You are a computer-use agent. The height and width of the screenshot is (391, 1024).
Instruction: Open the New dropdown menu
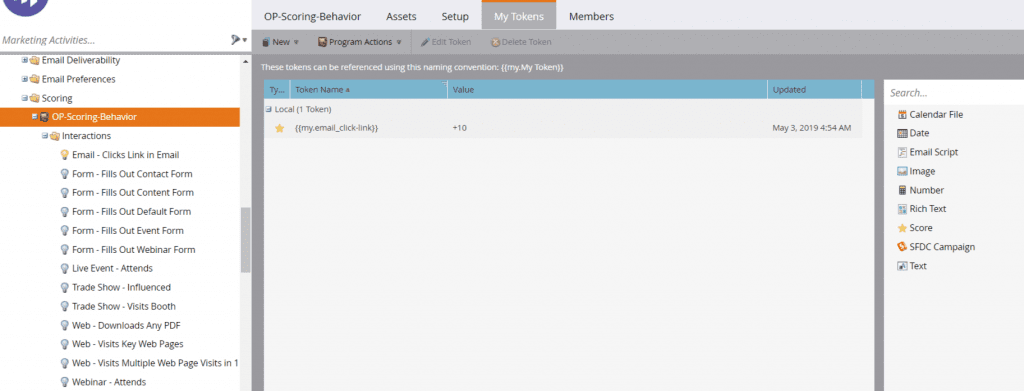point(280,42)
